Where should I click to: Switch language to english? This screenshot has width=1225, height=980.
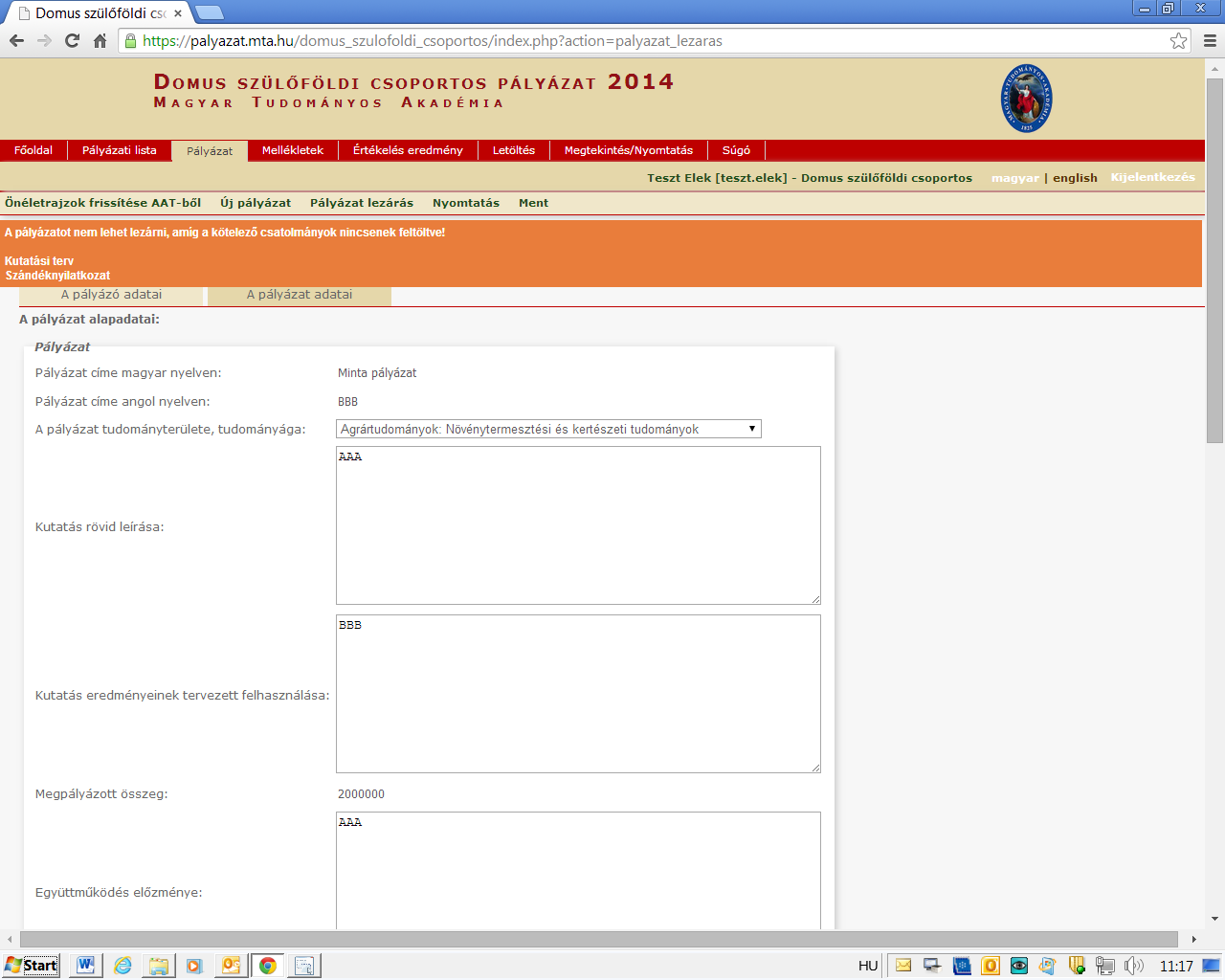pyautogui.click(x=1075, y=178)
